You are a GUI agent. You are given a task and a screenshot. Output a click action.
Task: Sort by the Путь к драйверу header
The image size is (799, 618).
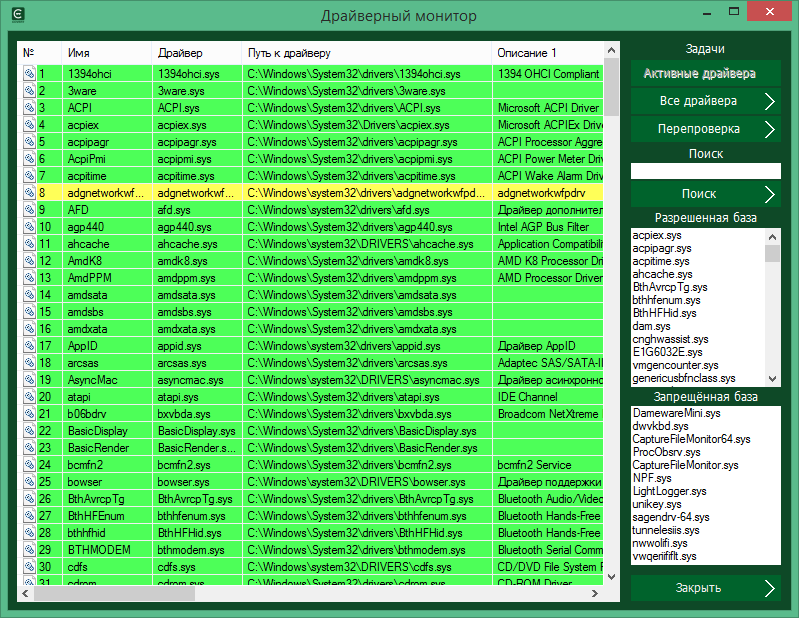pyautogui.click(x=367, y=53)
